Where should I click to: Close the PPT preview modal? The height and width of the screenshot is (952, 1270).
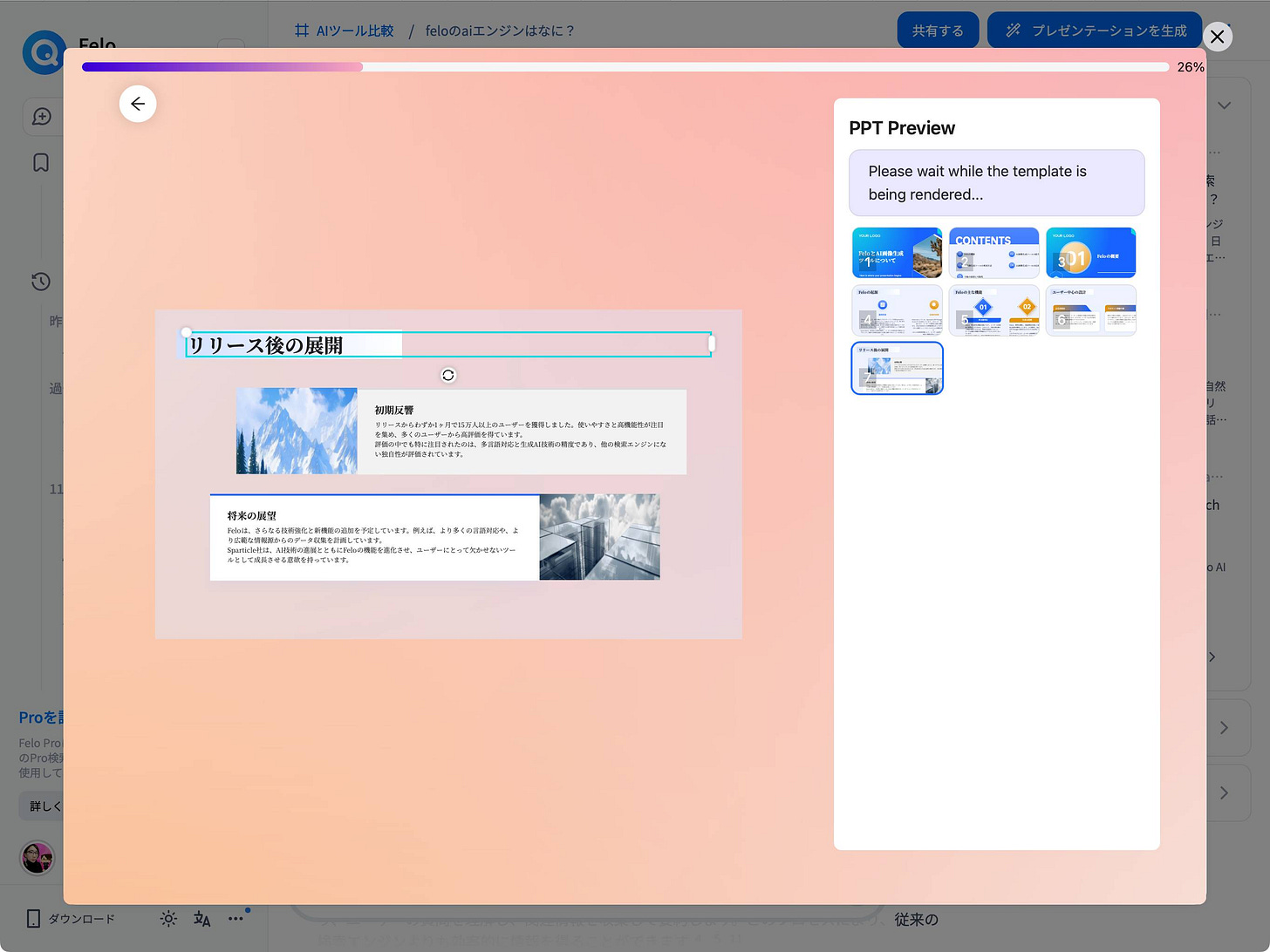1218,37
